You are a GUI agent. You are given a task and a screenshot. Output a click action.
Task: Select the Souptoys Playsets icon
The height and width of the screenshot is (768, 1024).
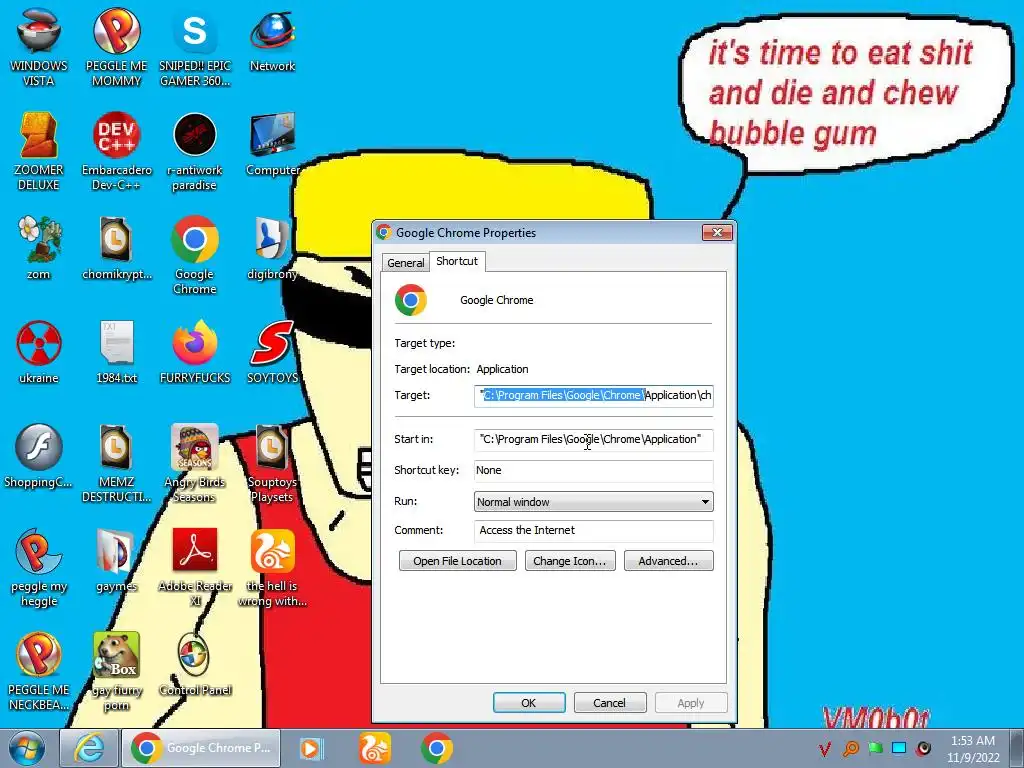click(272, 463)
